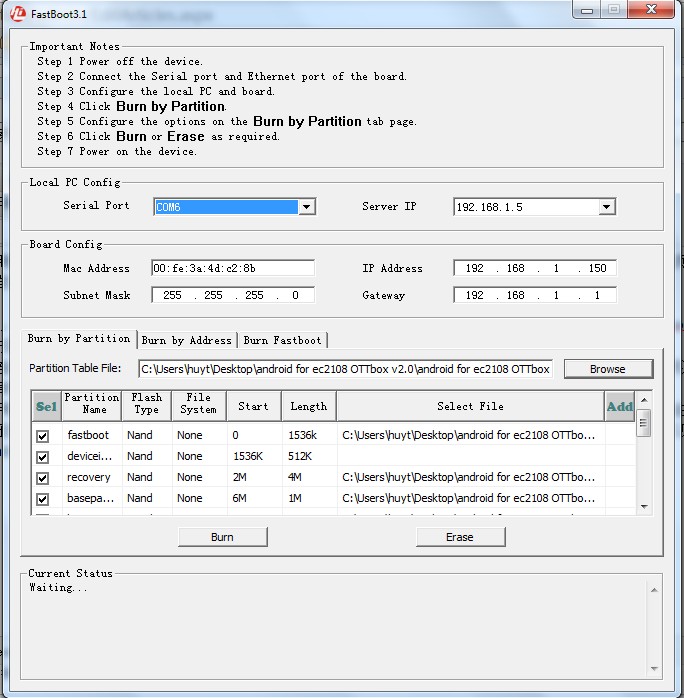Click the Erase button
The height and width of the screenshot is (698, 684).
point(459,537)
